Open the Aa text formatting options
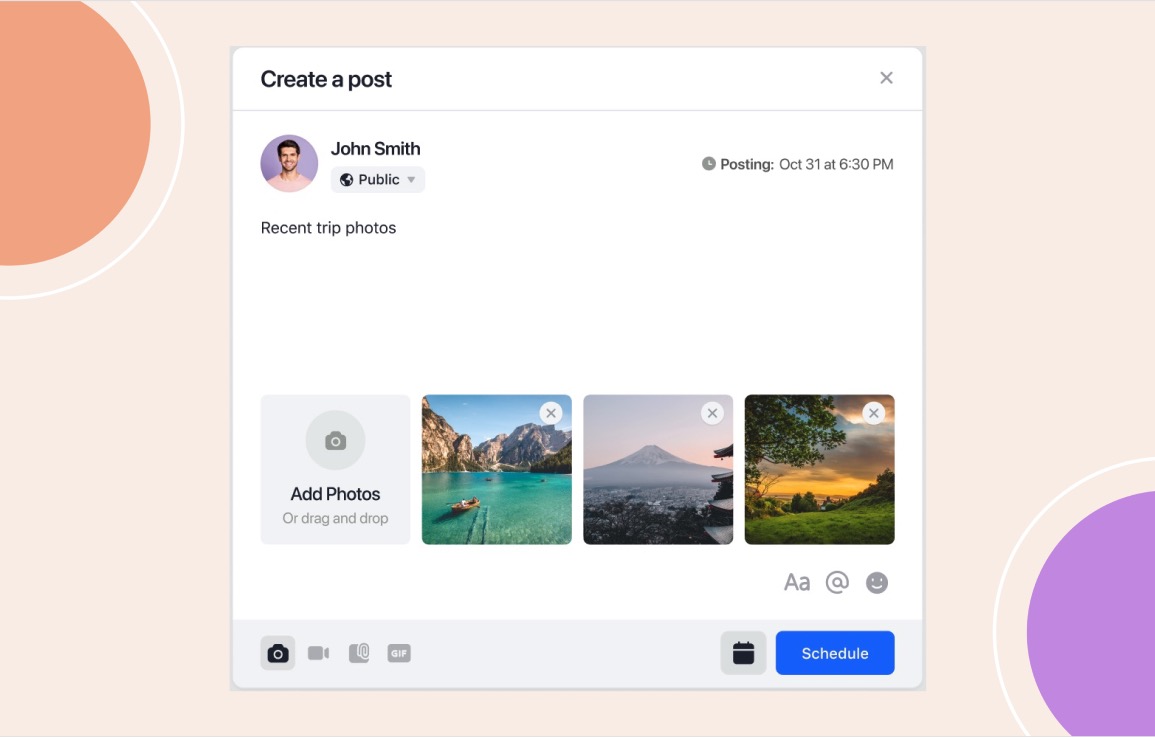Viewport: 1155px width, 737px height. 797,582
